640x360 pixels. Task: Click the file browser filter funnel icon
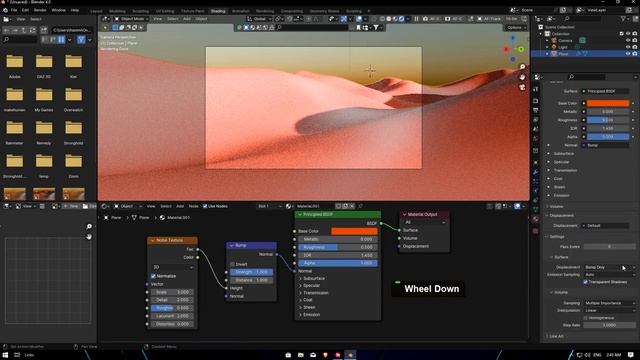coord(81,40)
